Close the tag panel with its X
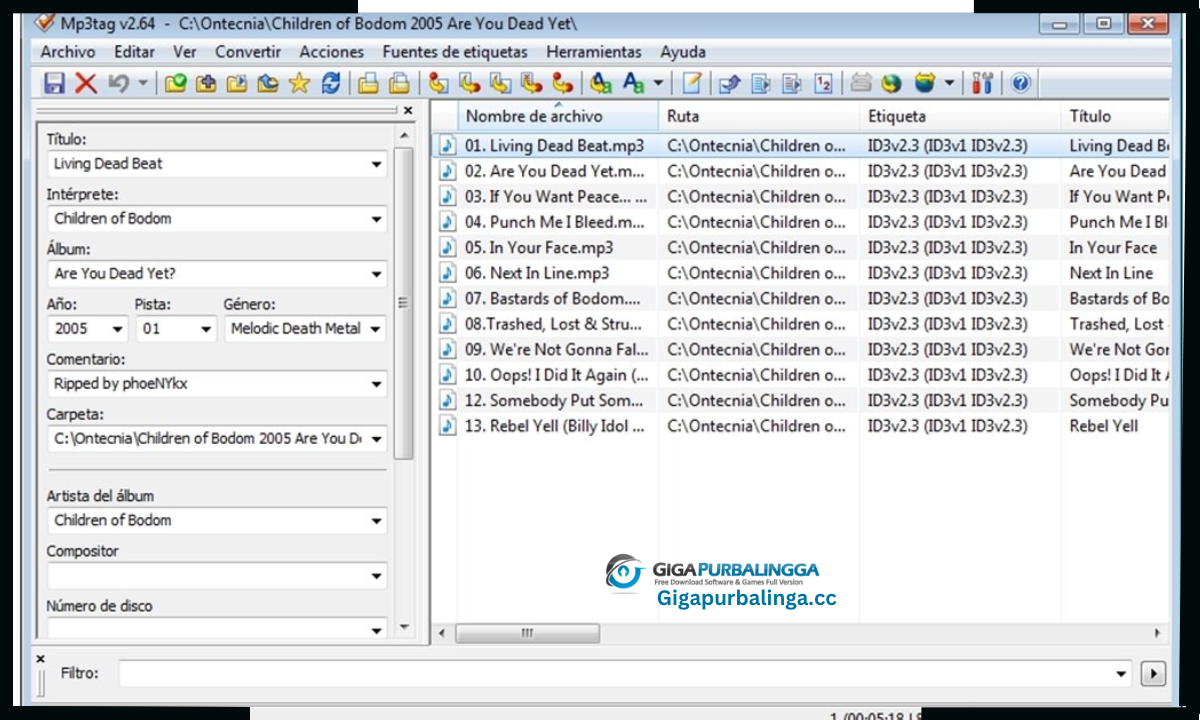The width and height of the screenshot is (1200, 720). coord(408,111)
